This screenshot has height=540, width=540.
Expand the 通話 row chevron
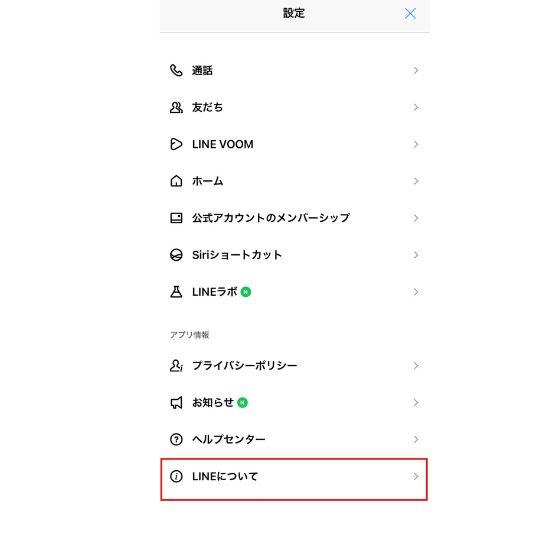point(416,71)
